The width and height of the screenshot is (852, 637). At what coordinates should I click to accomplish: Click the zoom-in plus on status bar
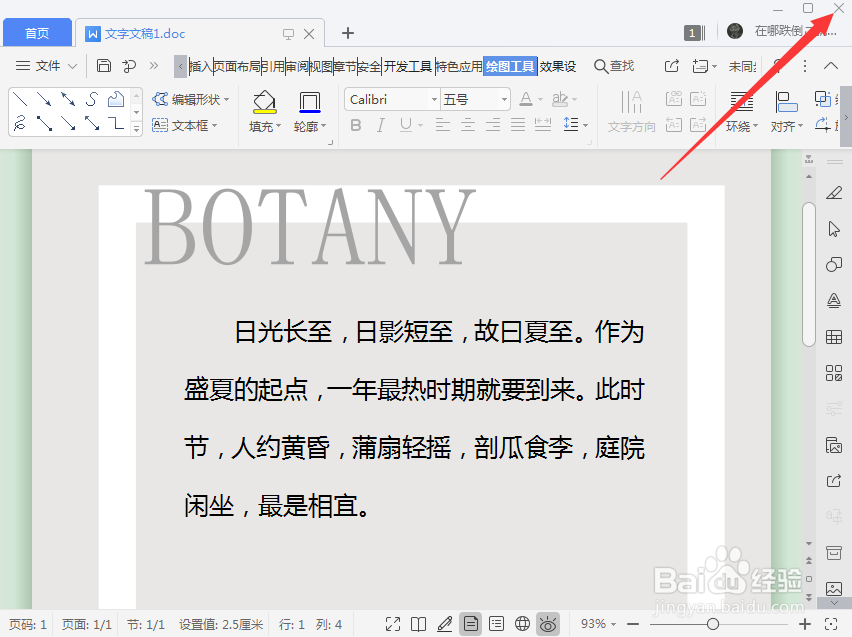coord(804,624)
